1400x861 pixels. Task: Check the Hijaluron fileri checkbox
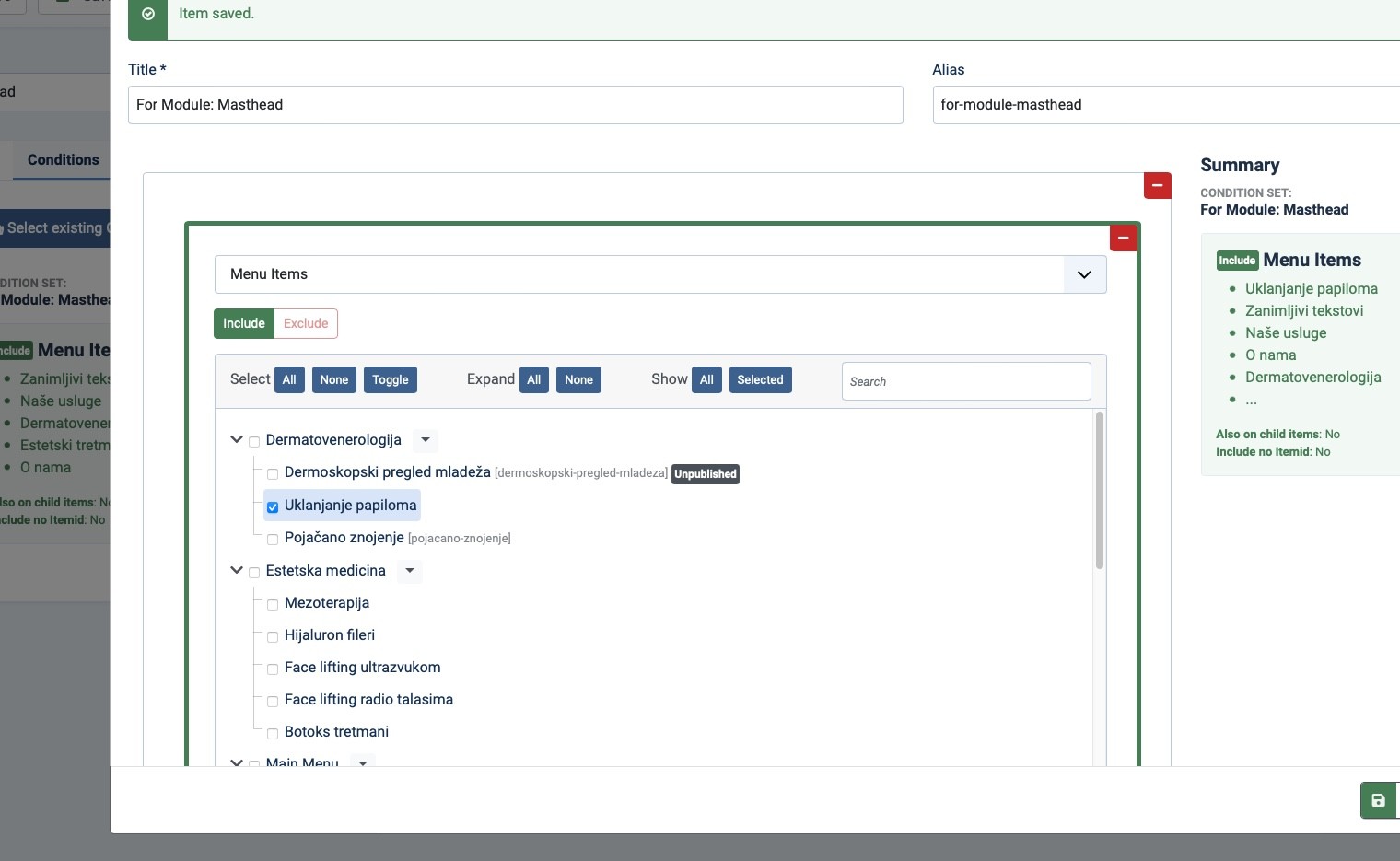click(273, 636)
